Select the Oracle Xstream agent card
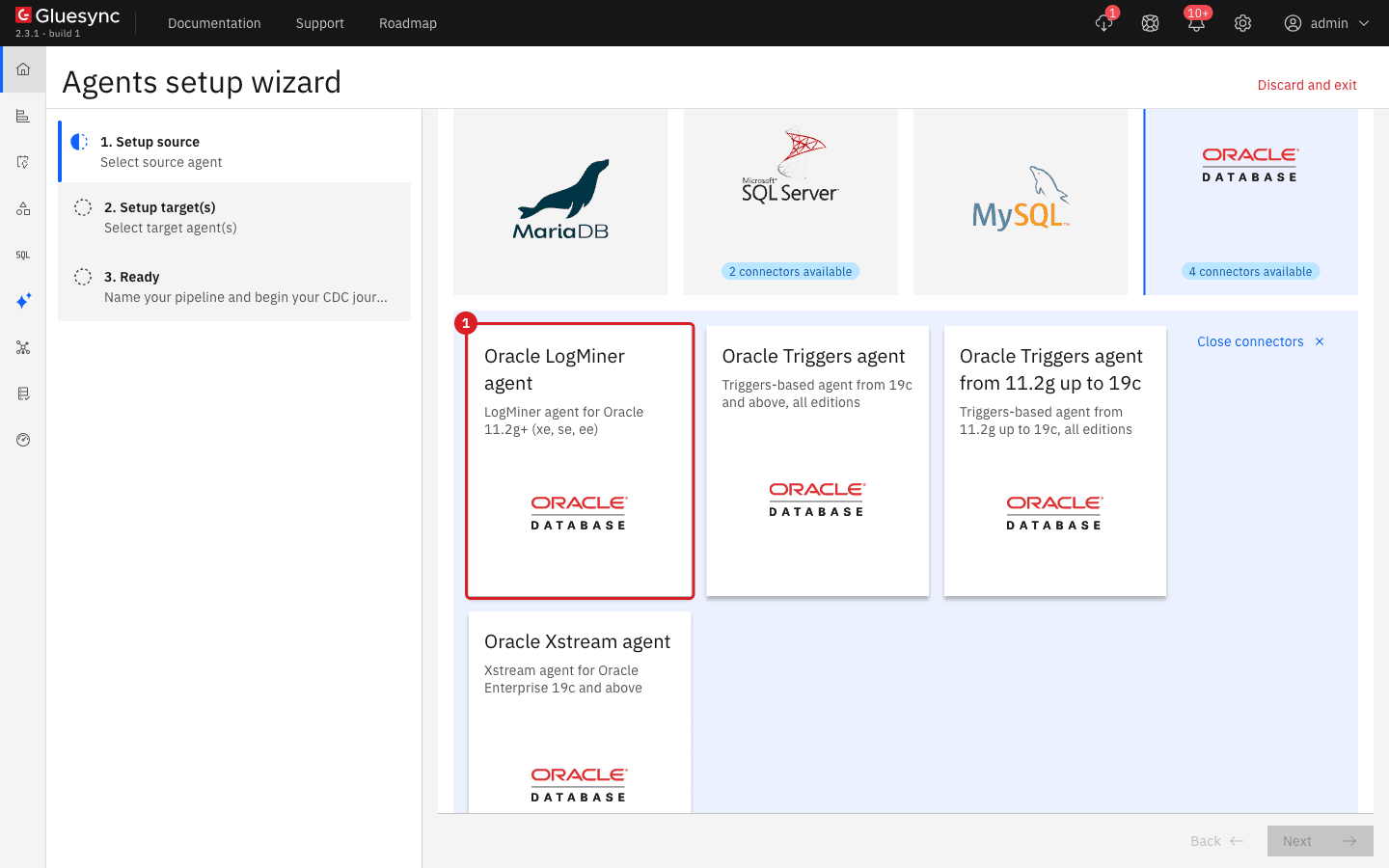Viewport: 1389px width, 868px height. pos(580,712)
